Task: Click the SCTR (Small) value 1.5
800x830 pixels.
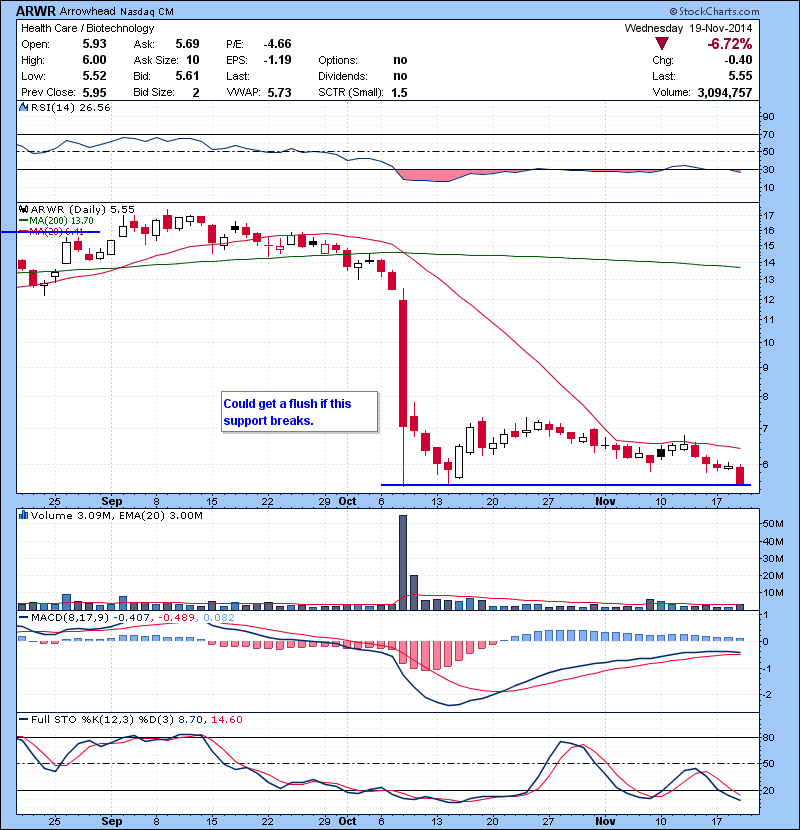Action: (399, 92)
